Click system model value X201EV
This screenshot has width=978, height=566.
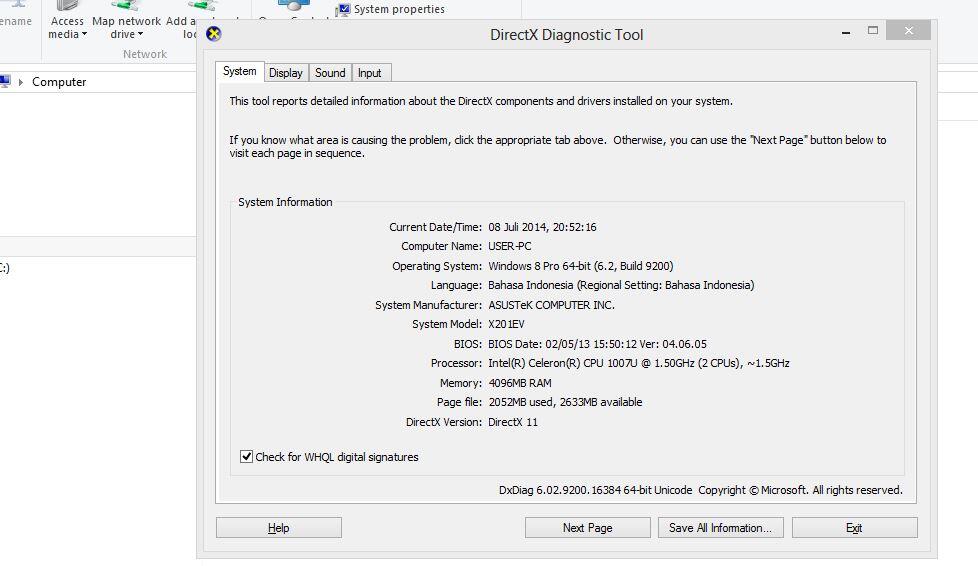506,324
